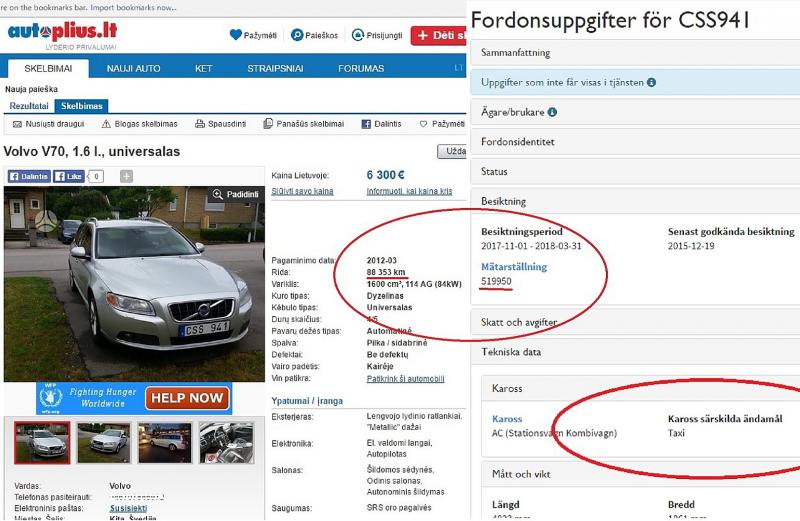Click the Prisijungti lock icon
Viewport: 800px width, 521px height.
click(x=358, y=35)
